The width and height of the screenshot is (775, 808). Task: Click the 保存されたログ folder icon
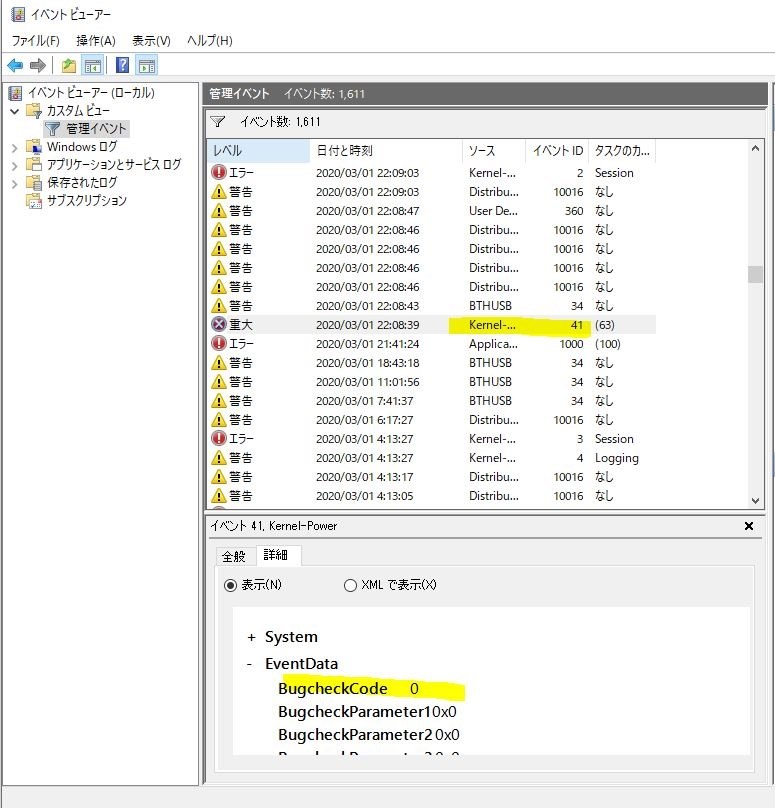(35, 182)
